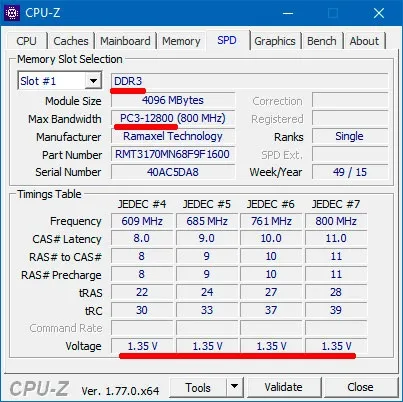The image size is (403, 402).
Task: Click the DDR3 memory type field
Action: [x=250, y=81]
